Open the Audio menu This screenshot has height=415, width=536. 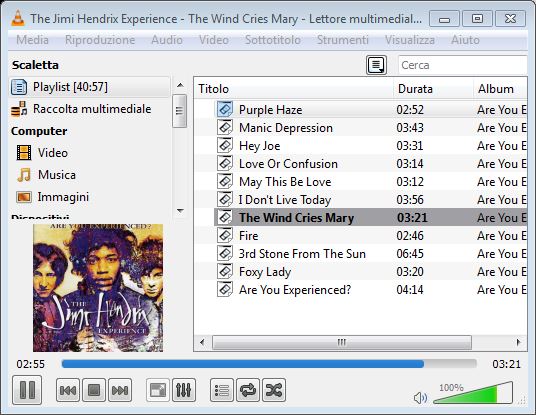(166, 40)
